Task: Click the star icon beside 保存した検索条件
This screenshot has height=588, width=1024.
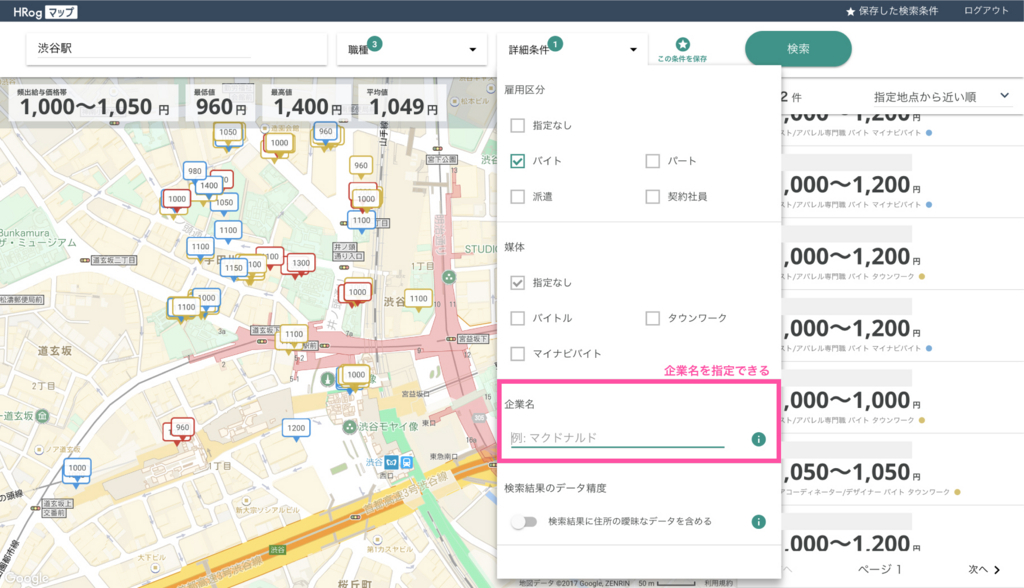Action: (850, 12)
